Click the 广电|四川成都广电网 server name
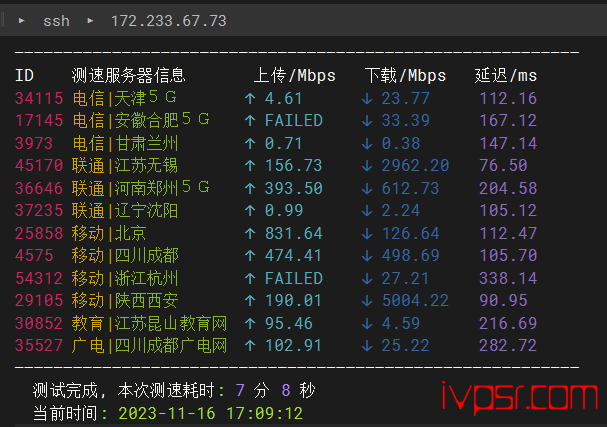The height and width of the screenshot is (427, 607). point(149,345)
